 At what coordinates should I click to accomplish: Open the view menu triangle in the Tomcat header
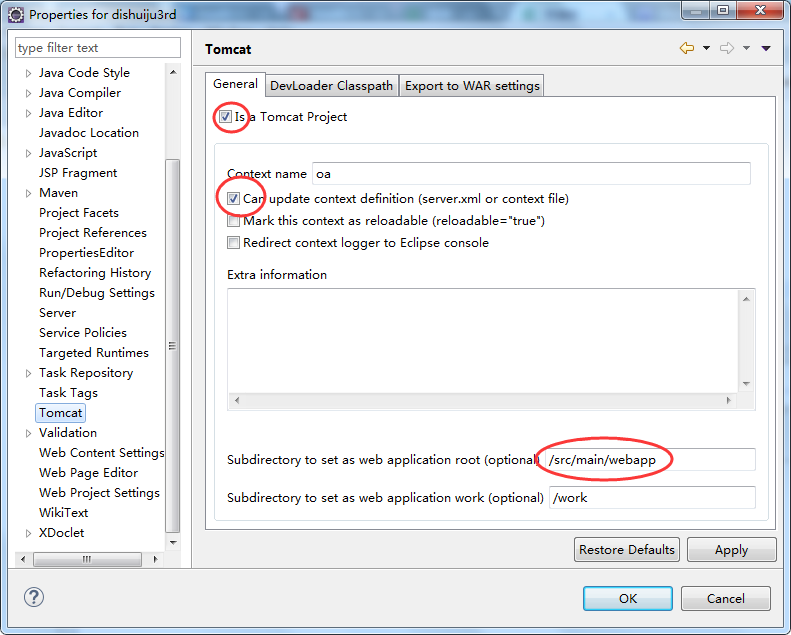click(766, 48)
